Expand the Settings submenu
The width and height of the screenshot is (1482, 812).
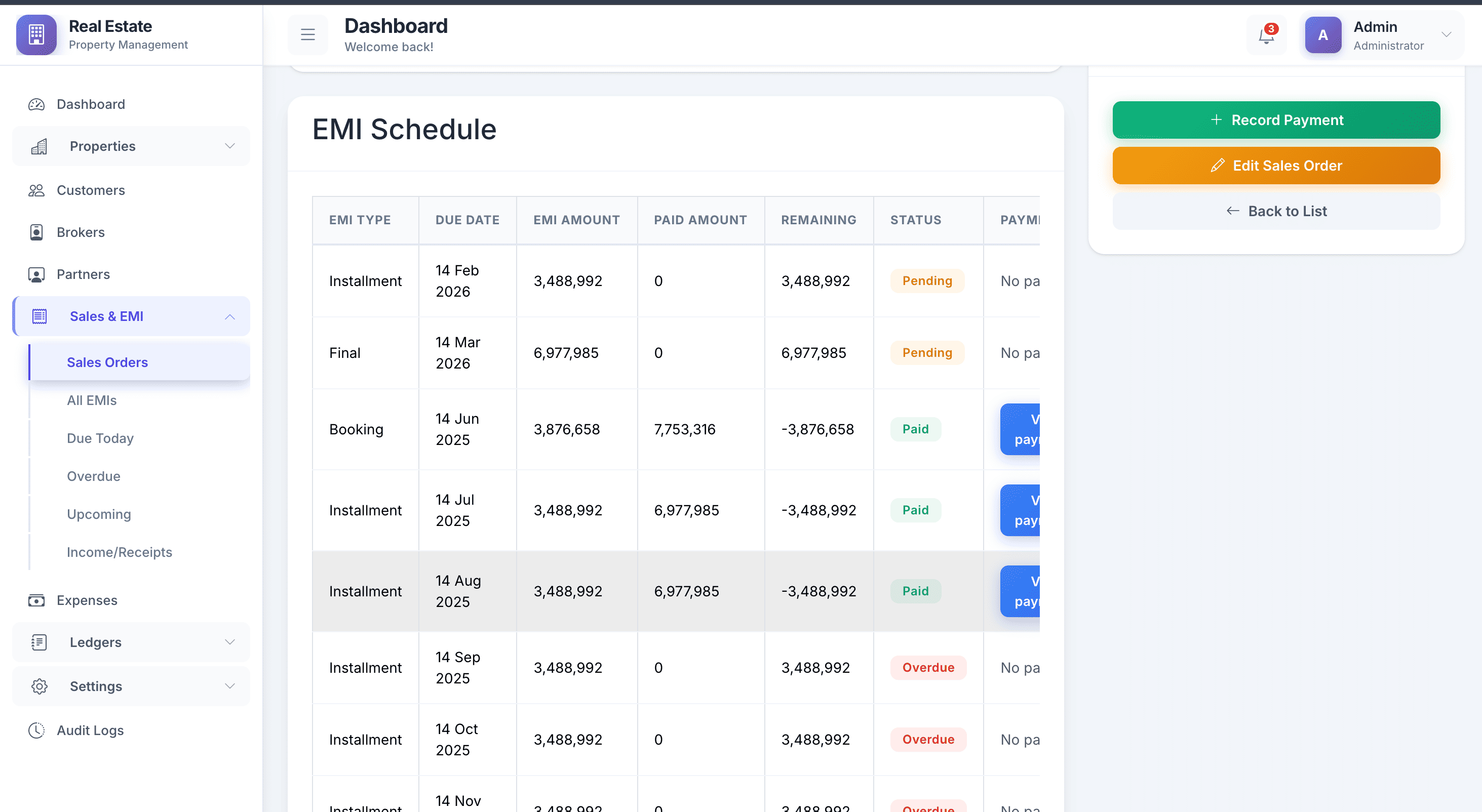tap(229, 686)
